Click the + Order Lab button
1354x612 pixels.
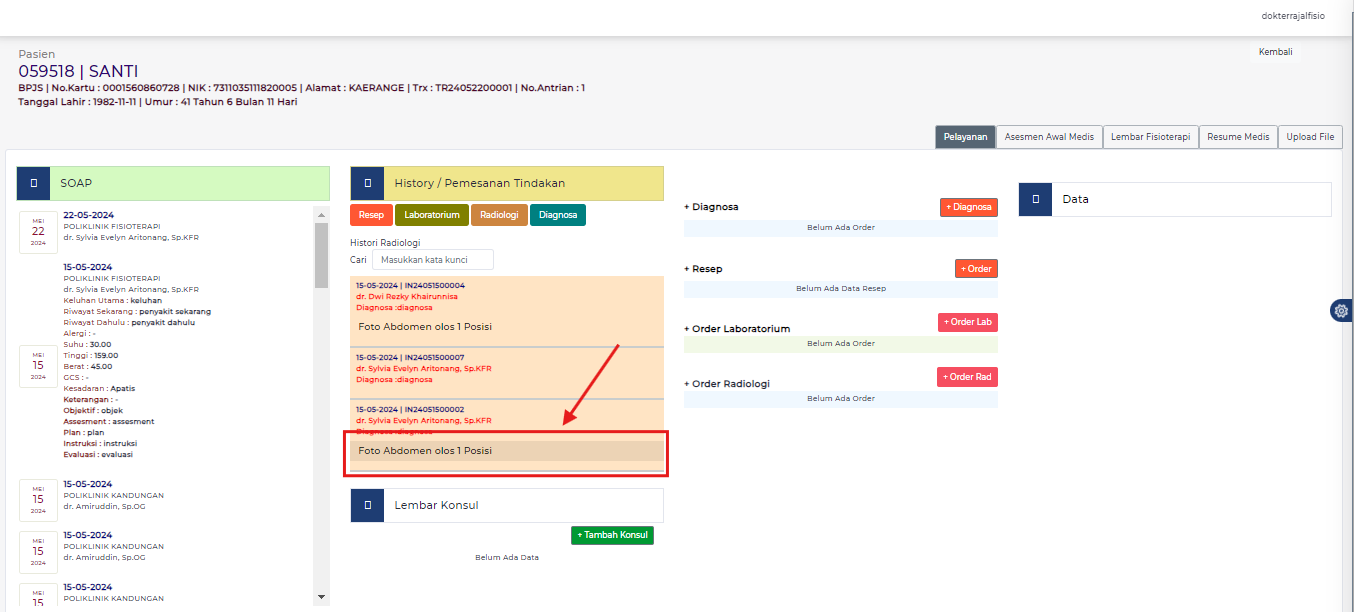coord(967,322)
